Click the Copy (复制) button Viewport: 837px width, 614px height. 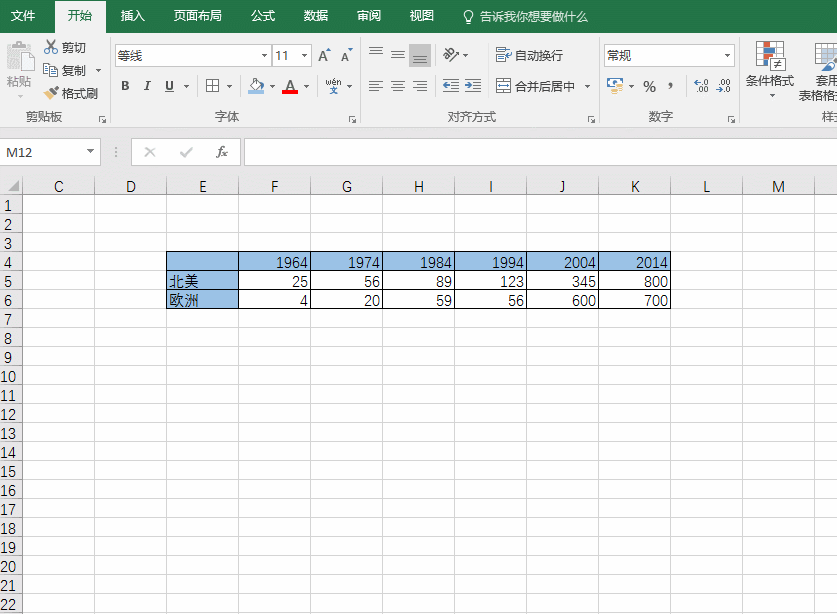point(65,70)
